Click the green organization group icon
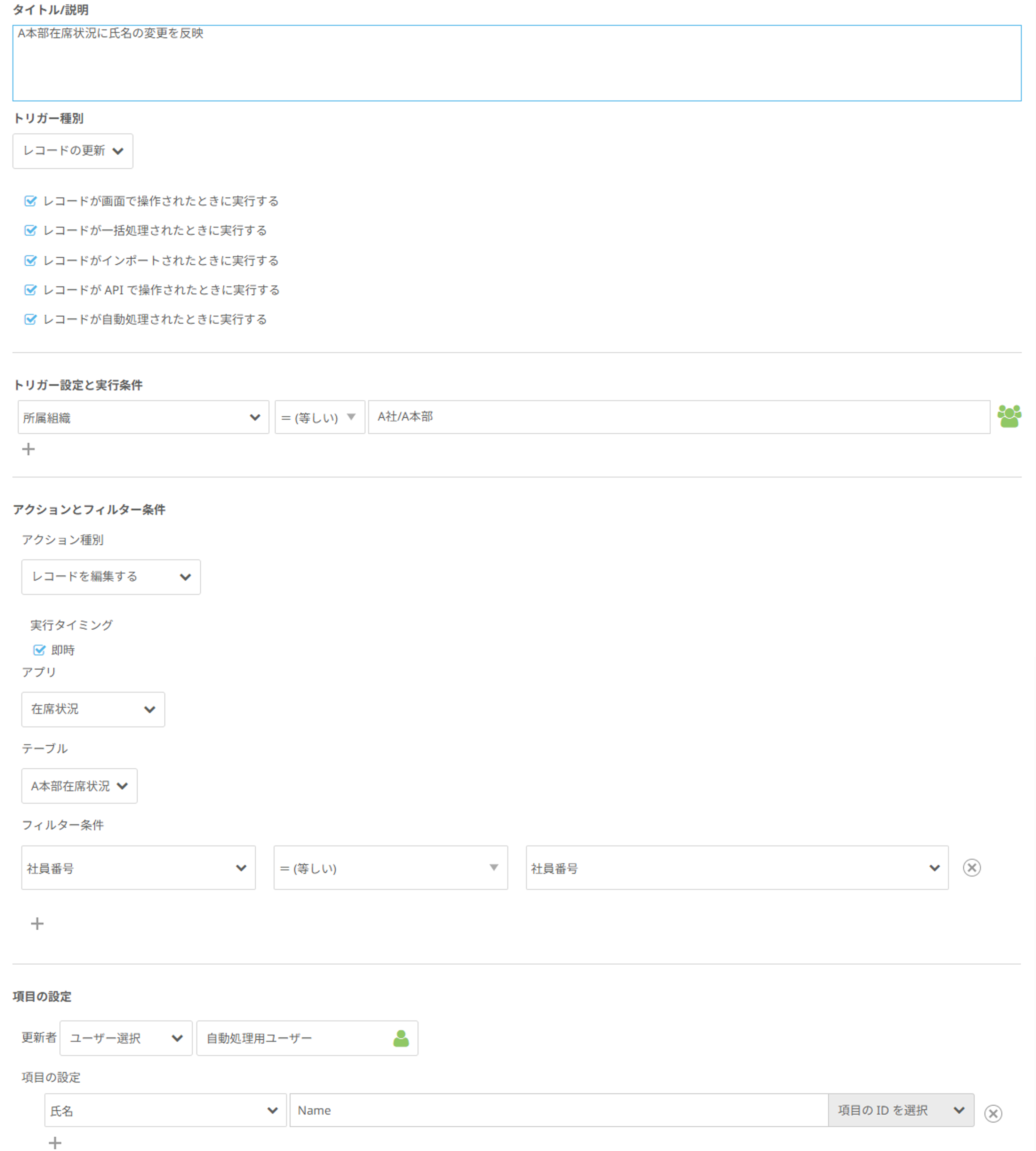The image size is (1036, 1151). [x=1009, y=417]
